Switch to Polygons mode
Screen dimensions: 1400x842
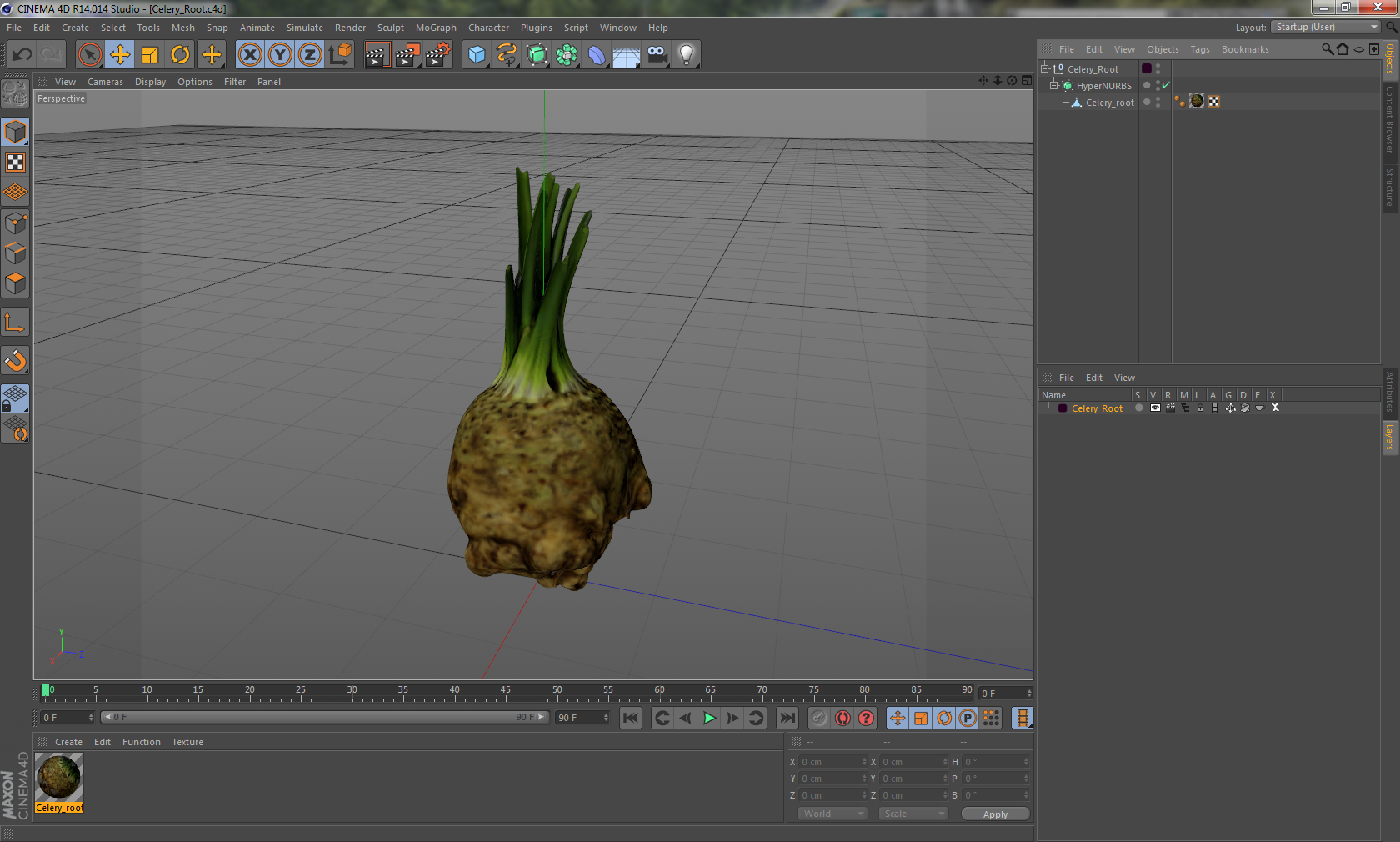point(15,284)
